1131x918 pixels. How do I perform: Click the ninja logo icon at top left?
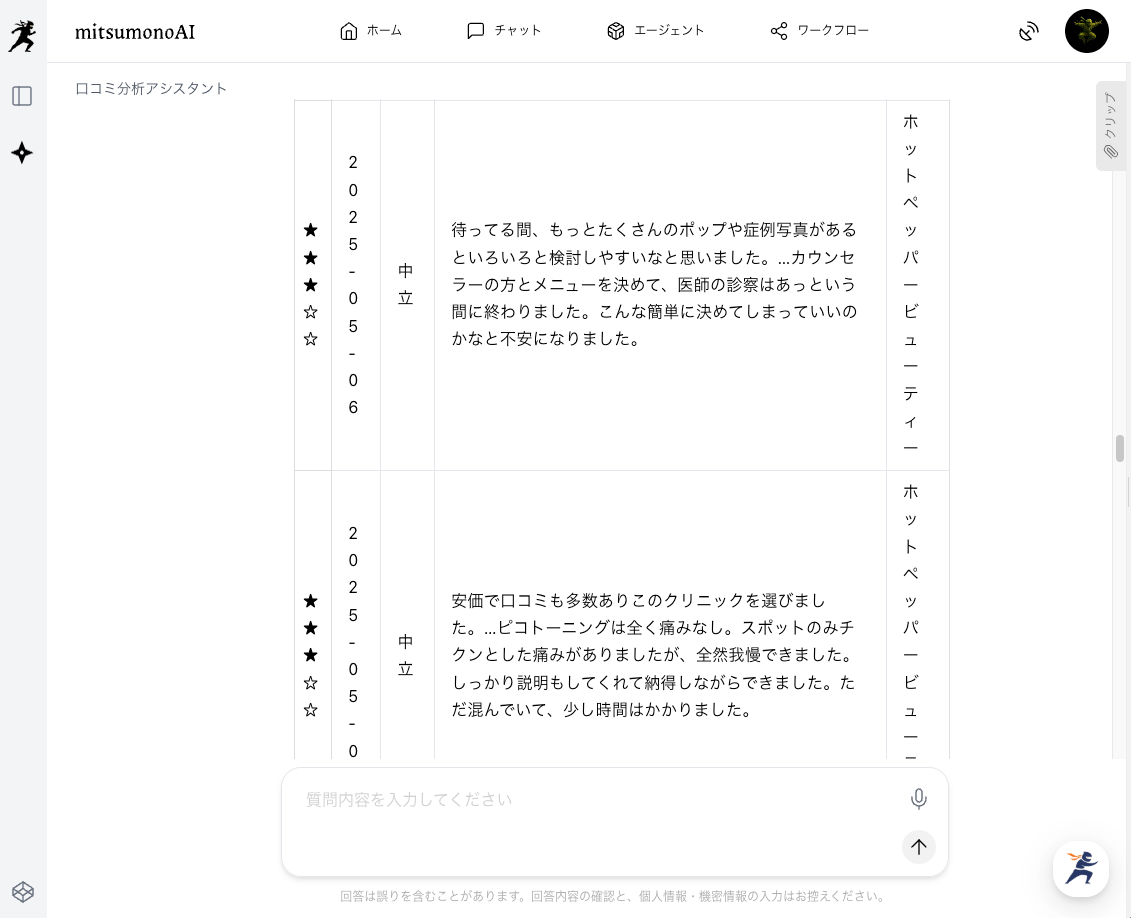point(22,35)
